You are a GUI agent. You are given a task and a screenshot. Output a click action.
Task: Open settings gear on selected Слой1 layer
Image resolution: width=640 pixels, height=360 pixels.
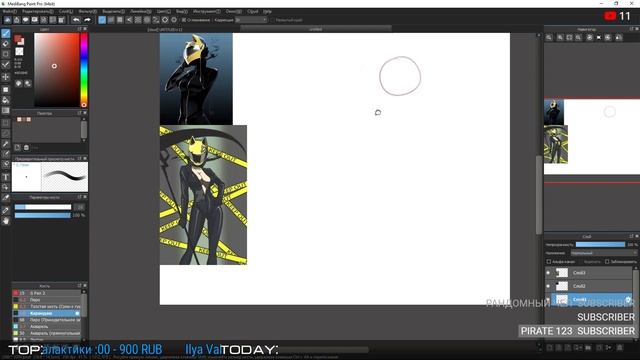628,300
